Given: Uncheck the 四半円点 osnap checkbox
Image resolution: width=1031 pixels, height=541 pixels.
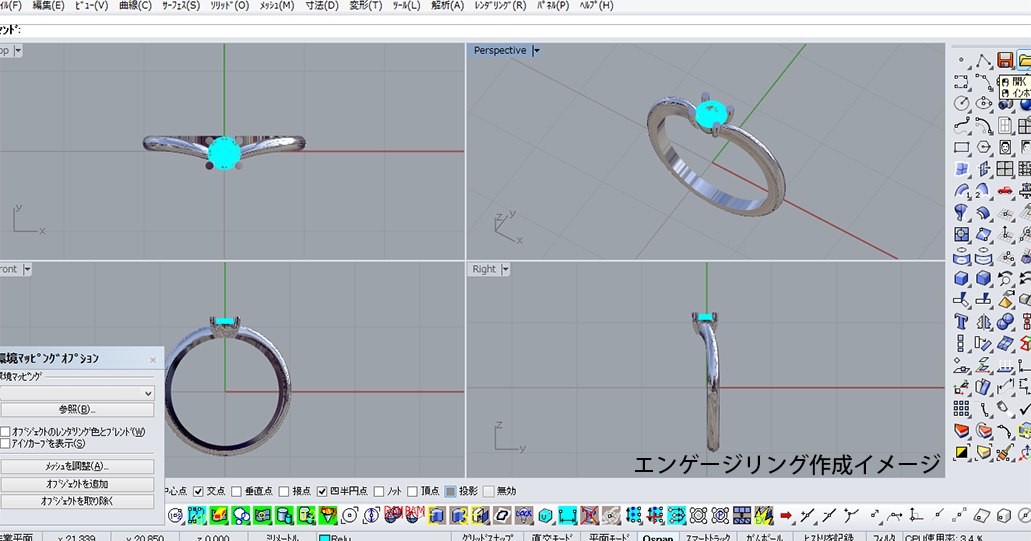Looking at the screenshot, I should coord(323,491).
